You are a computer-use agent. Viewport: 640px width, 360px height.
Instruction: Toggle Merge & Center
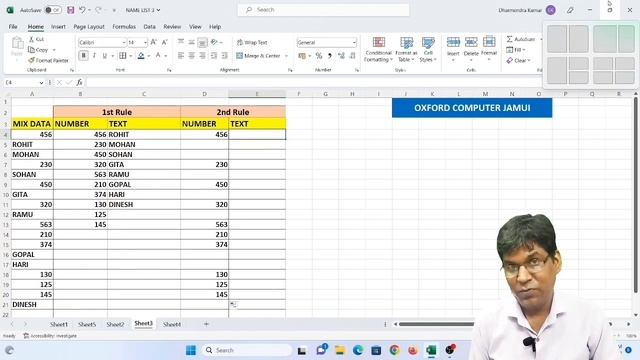(258, 56)
